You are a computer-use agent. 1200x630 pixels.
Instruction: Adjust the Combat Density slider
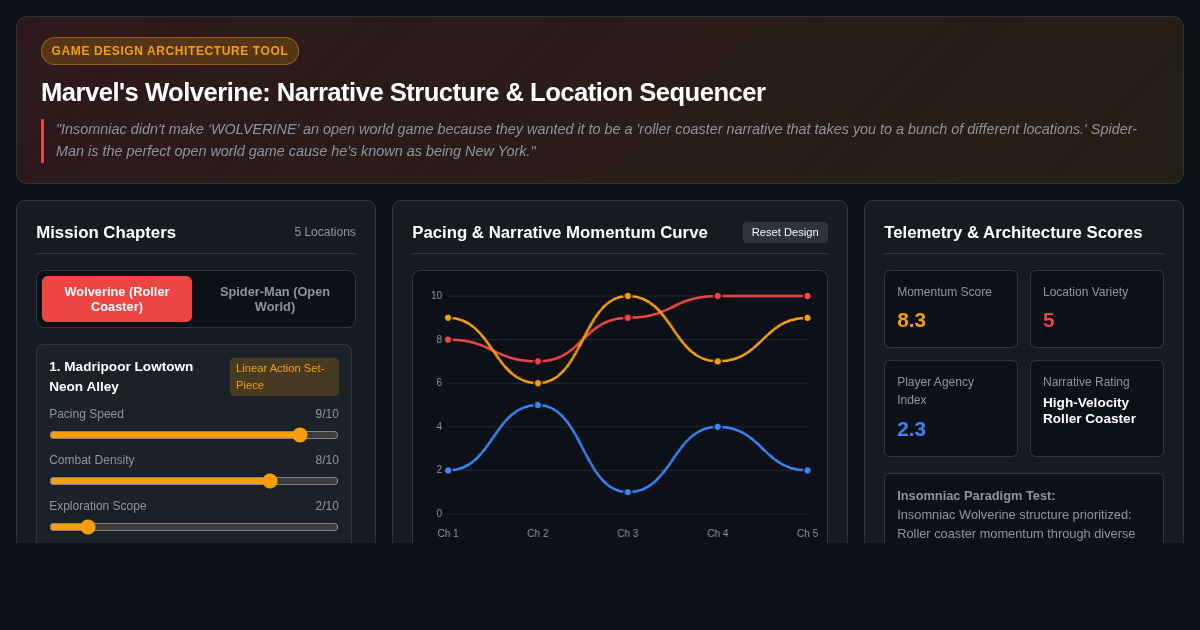coord(194,481)
